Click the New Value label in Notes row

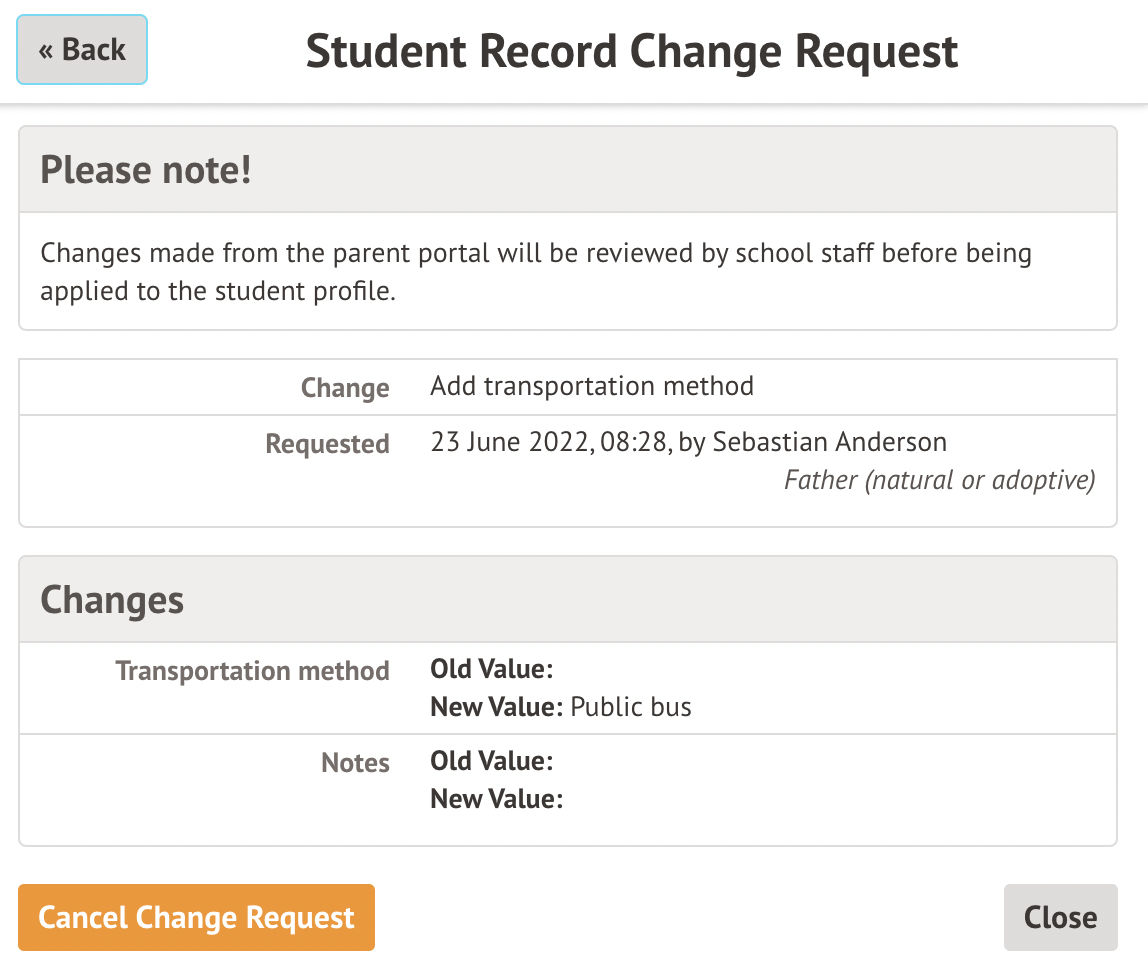pyautogui.click(x=497, y=799)
